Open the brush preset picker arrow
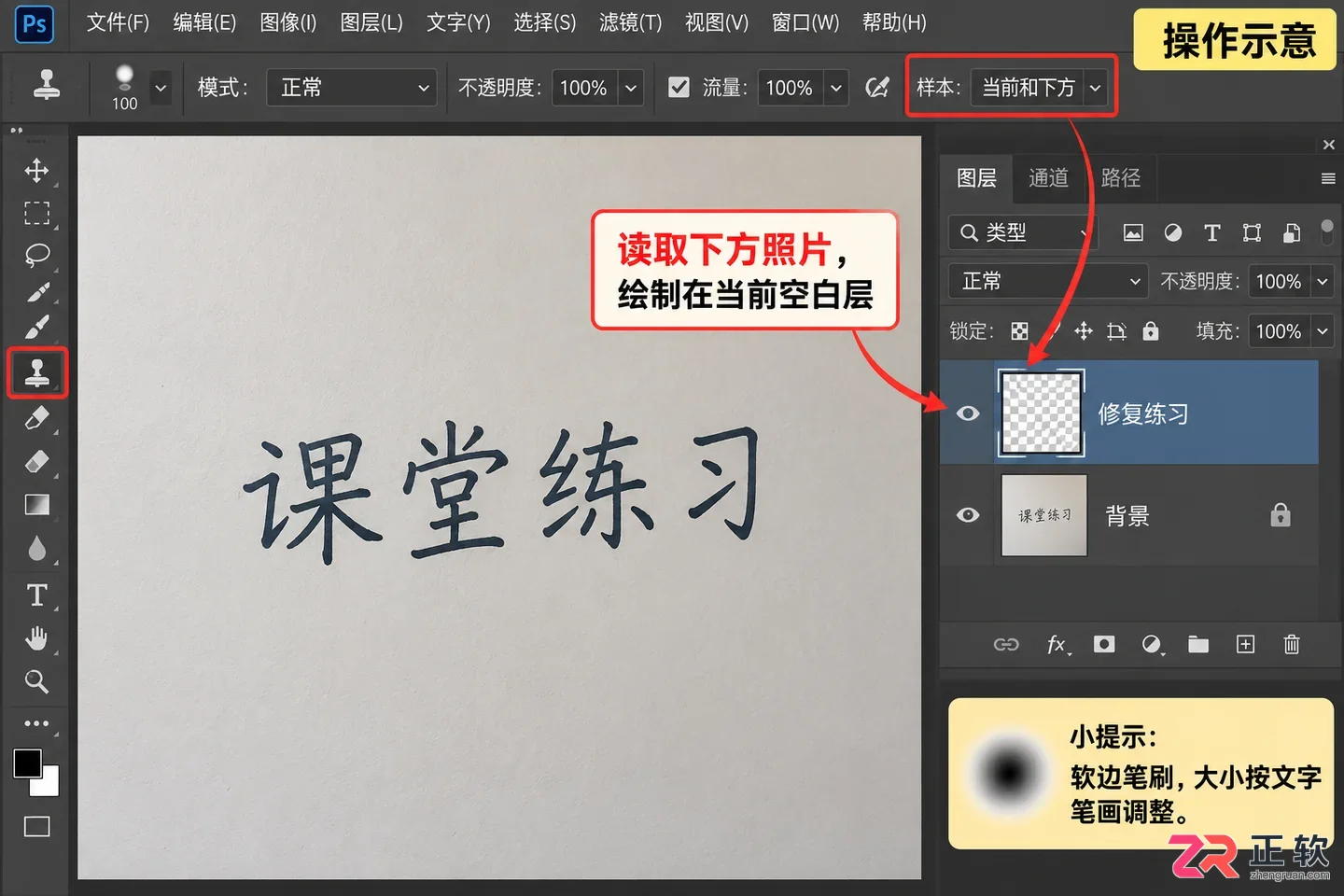This screenshot has height=896, width=1344. click(161, 88)
